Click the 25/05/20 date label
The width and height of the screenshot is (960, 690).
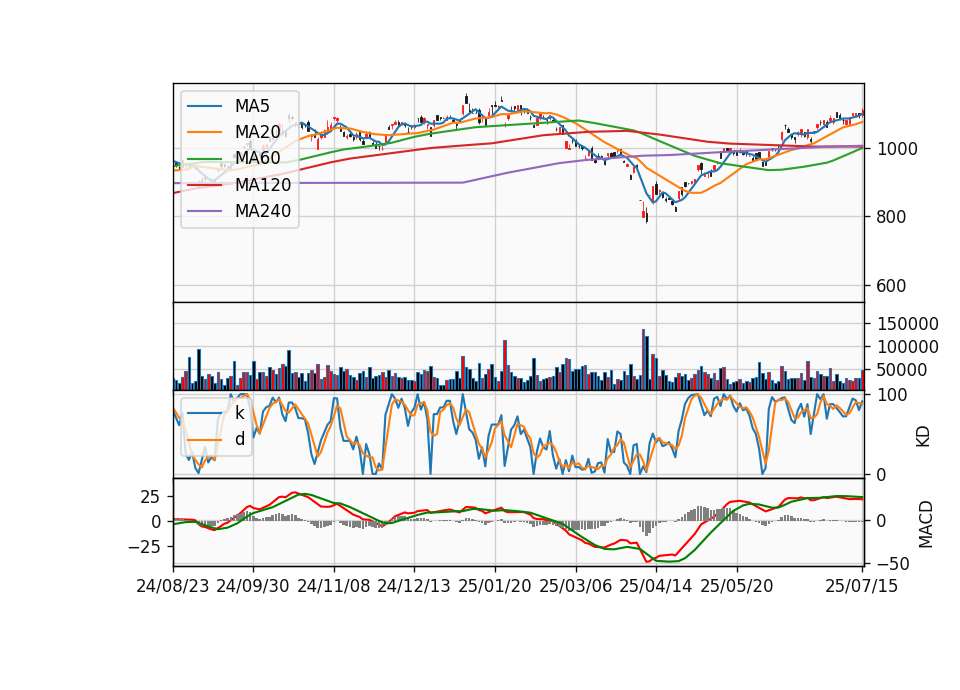737,586
